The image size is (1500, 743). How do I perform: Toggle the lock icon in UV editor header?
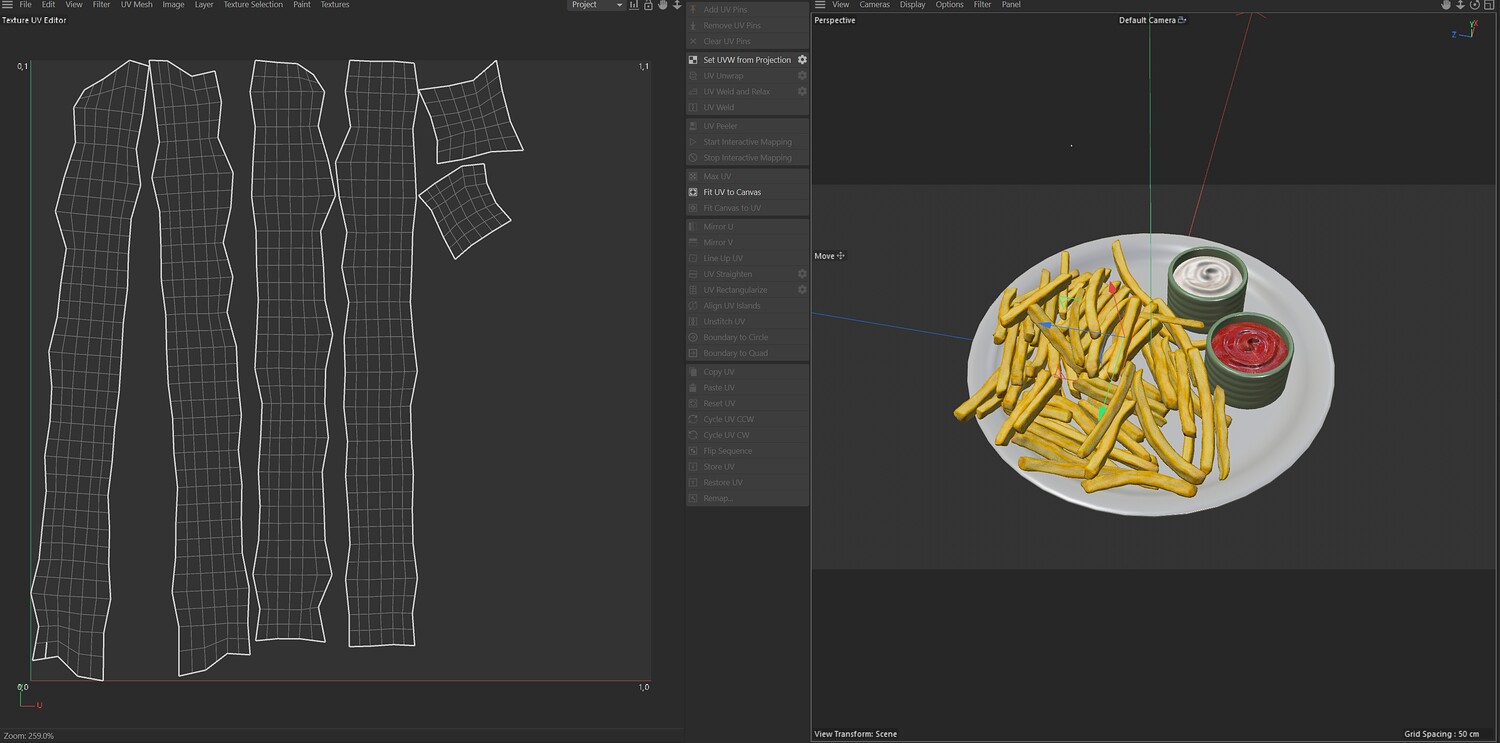pos(648,5)
